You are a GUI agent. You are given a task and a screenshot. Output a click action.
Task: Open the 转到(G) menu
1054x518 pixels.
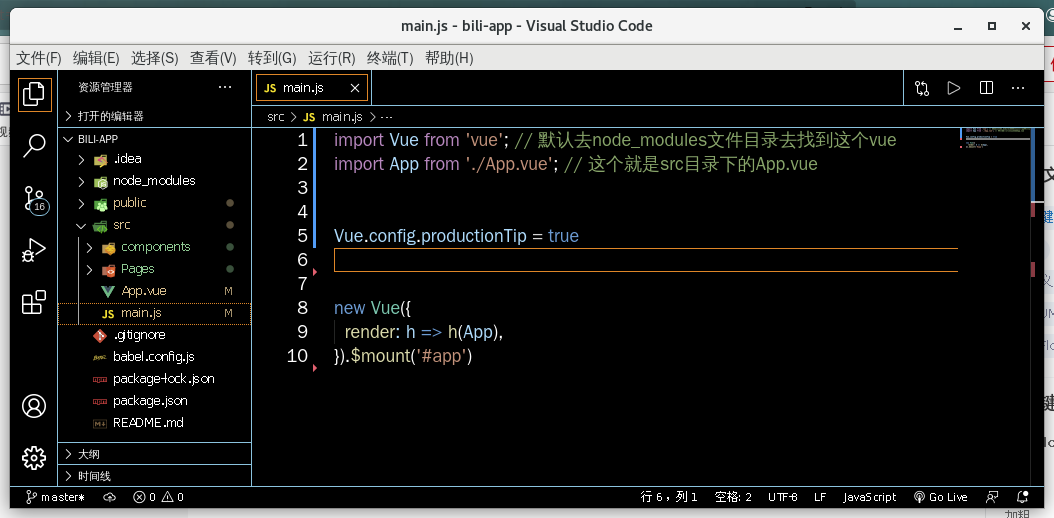pyautogui.click(x=272, y=58)
